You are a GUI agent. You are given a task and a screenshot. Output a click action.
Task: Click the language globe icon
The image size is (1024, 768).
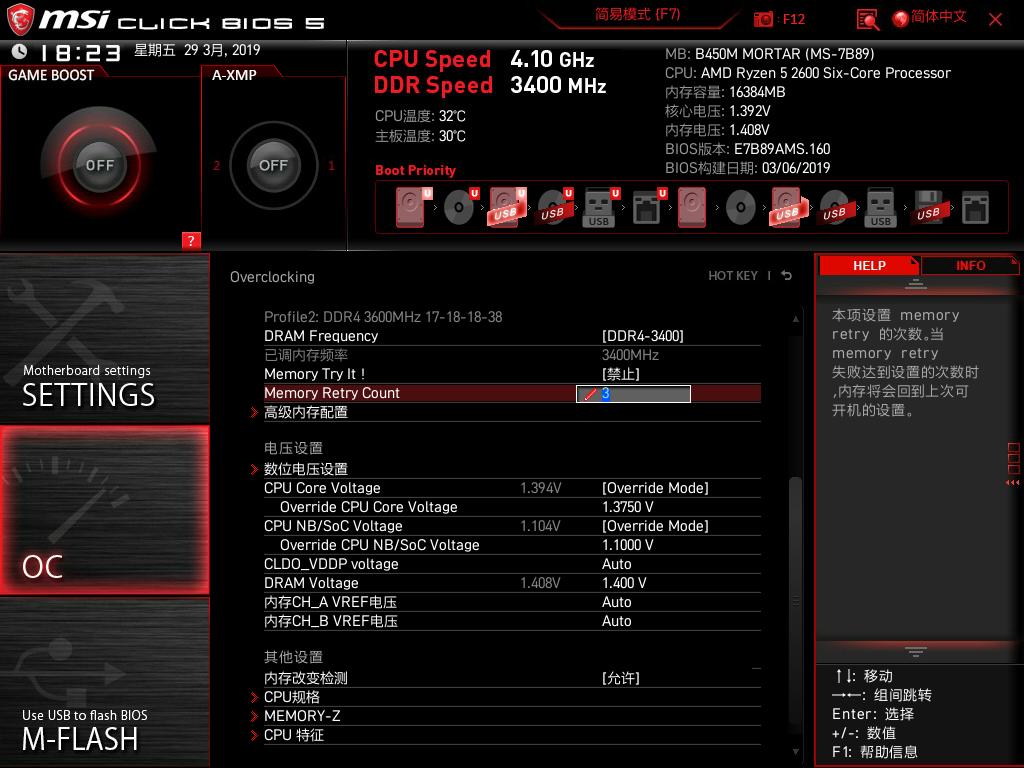click(901, 19)
